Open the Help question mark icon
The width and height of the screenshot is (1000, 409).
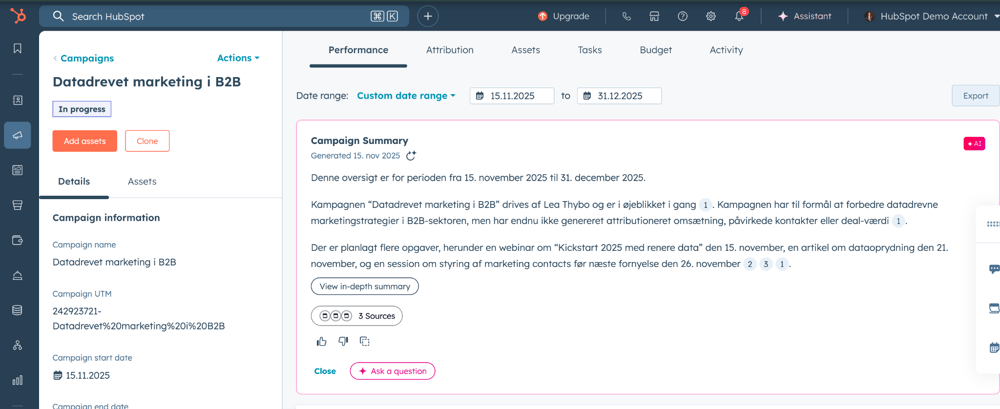click(682, 17)
